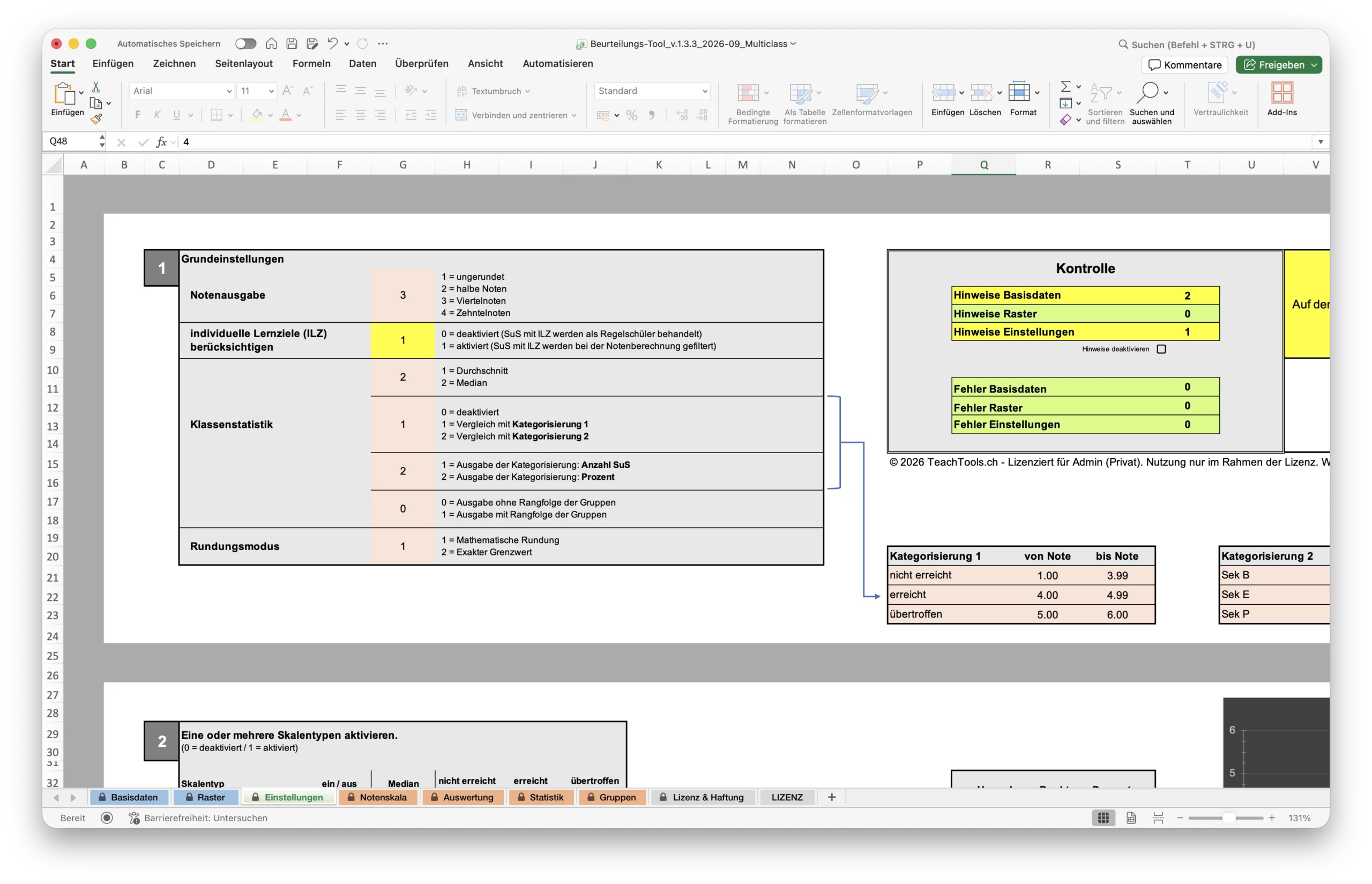Select Normal grid view toggle
Image resolution: width=1372 pixels, height=884 pixels.
(1103, 818)
